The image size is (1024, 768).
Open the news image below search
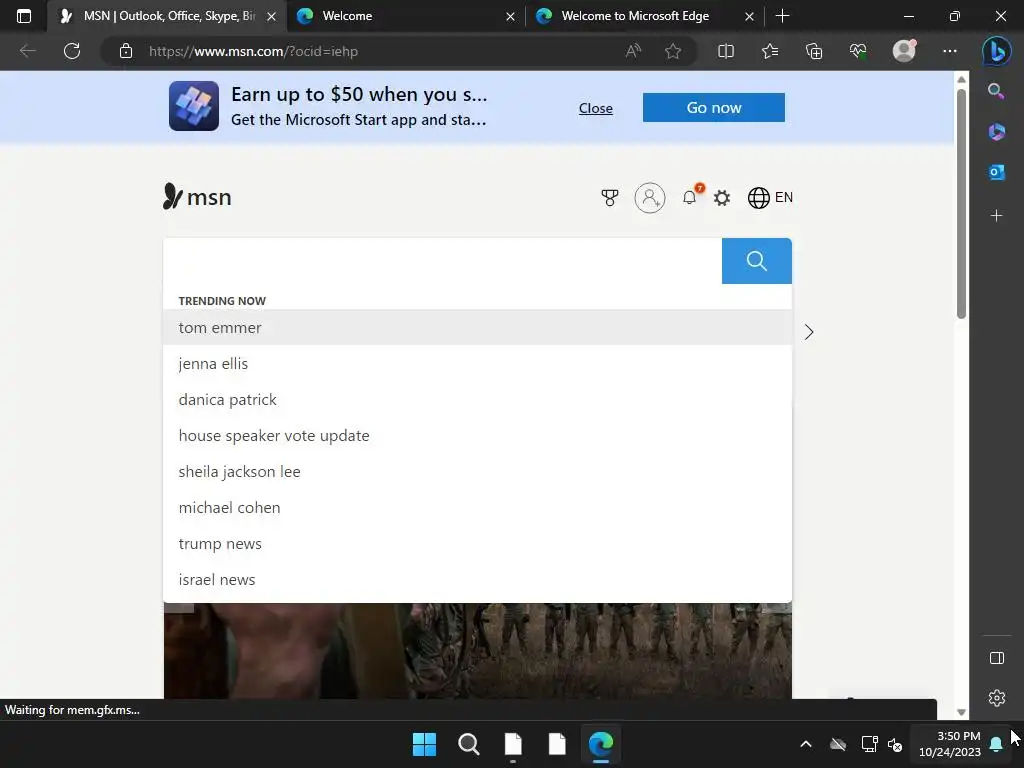[477, 651]
